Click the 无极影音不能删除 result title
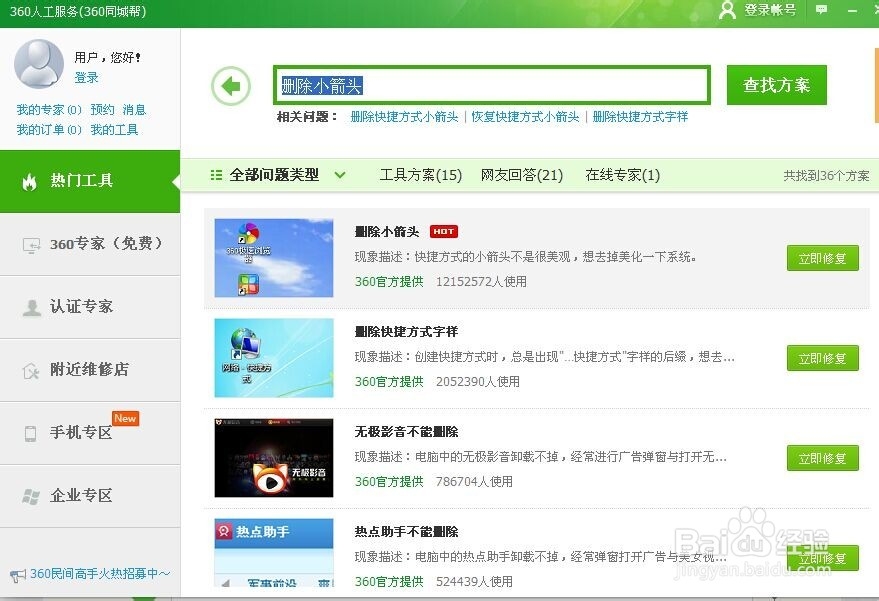 tap(406, 431)
